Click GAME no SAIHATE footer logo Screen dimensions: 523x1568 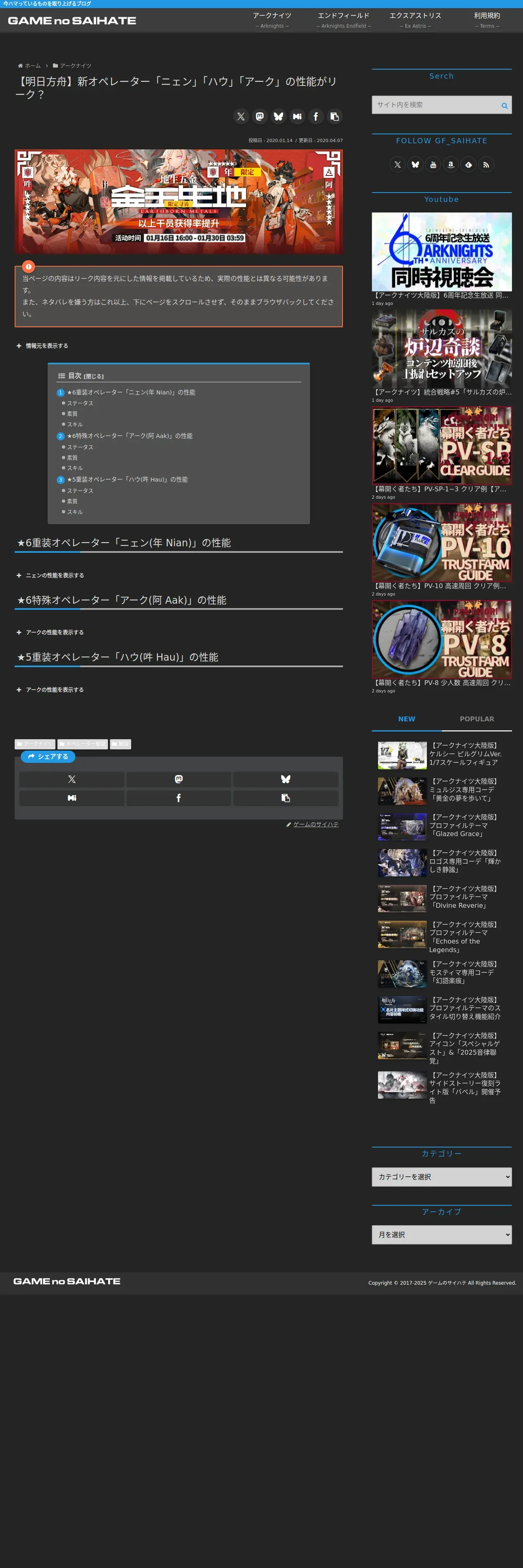(67, 1281)
